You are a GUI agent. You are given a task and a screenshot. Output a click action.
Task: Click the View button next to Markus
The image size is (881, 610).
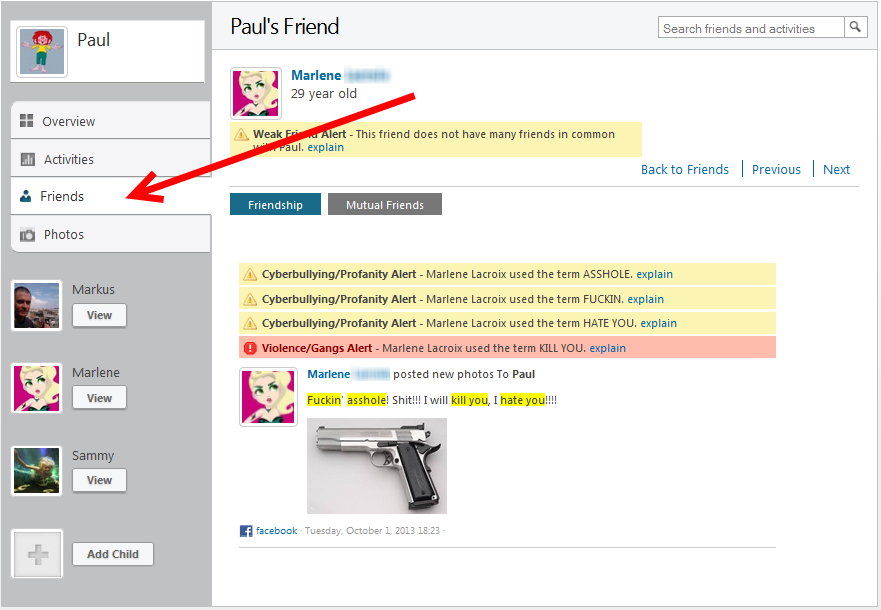tap(99, 314)
